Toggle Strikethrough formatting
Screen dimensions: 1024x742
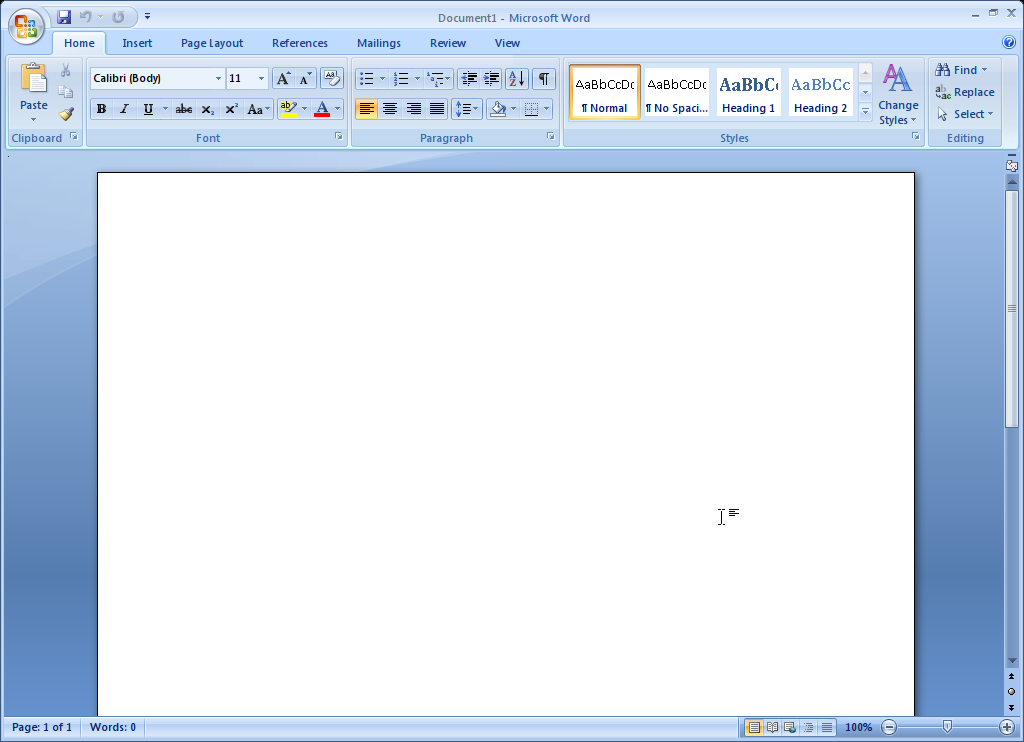(x=184, y=109)
